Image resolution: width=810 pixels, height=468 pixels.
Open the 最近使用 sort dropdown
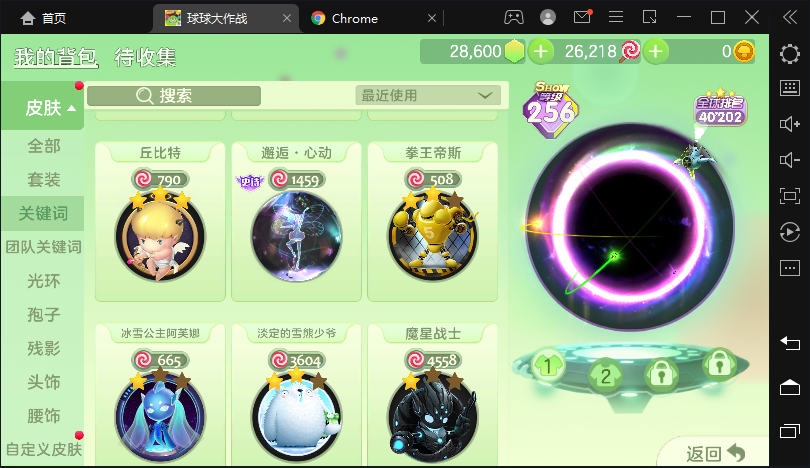point(428,96)
